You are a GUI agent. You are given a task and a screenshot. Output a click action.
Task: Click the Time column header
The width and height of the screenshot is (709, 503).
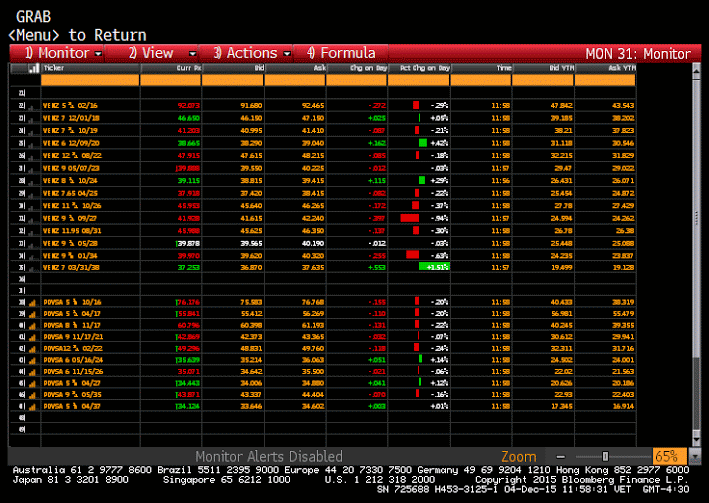click(x=481, y=68)
